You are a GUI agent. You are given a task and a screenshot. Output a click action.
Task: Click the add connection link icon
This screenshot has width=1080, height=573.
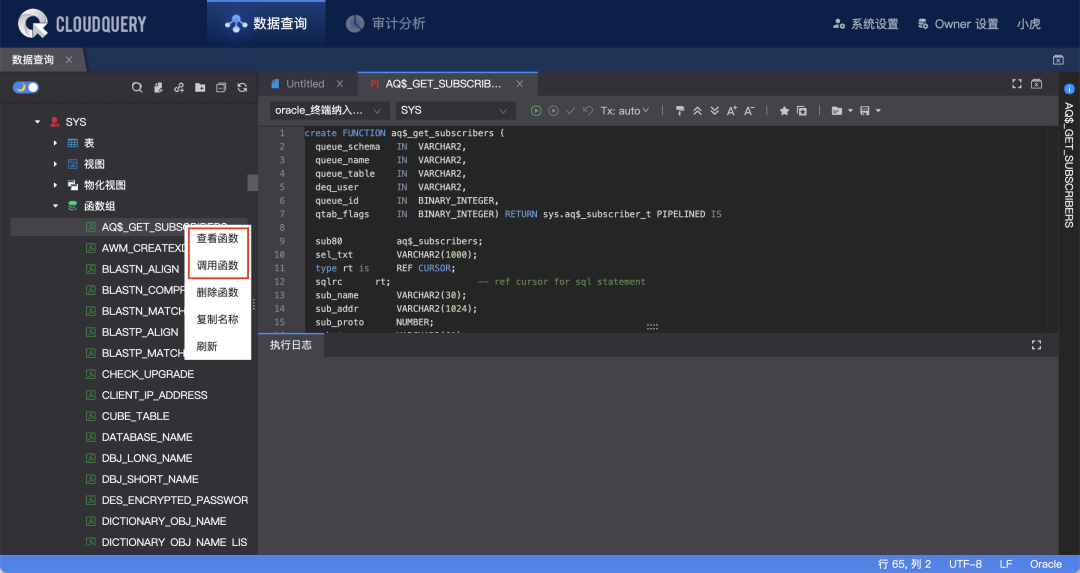(179, 87)
